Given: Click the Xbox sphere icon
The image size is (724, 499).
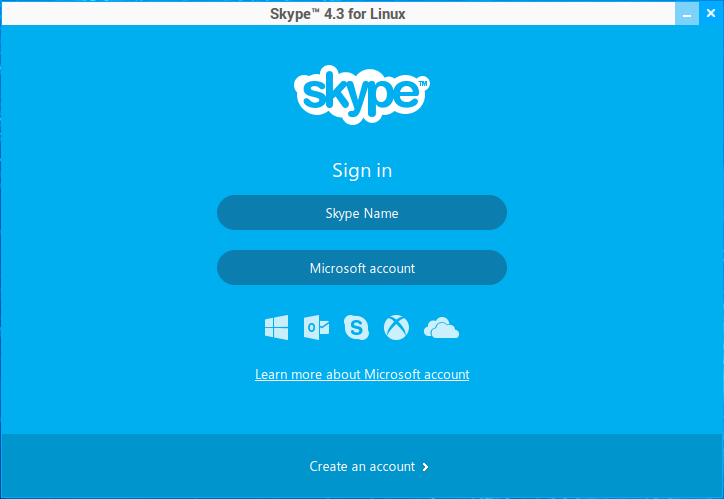Looking at the screenshot, I should coord(396,328).
